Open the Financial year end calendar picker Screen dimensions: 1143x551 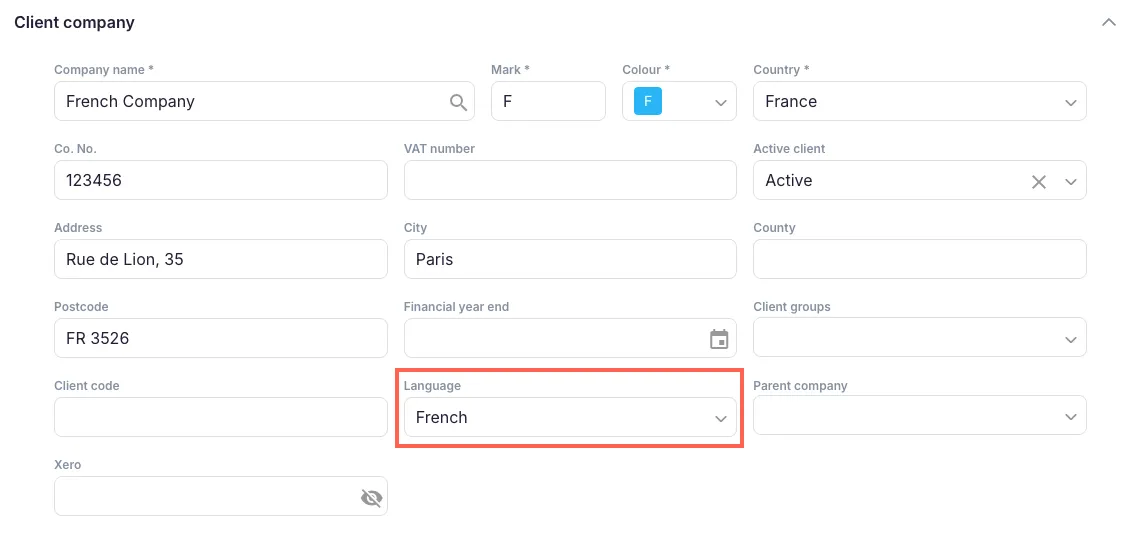coord(719,339)
